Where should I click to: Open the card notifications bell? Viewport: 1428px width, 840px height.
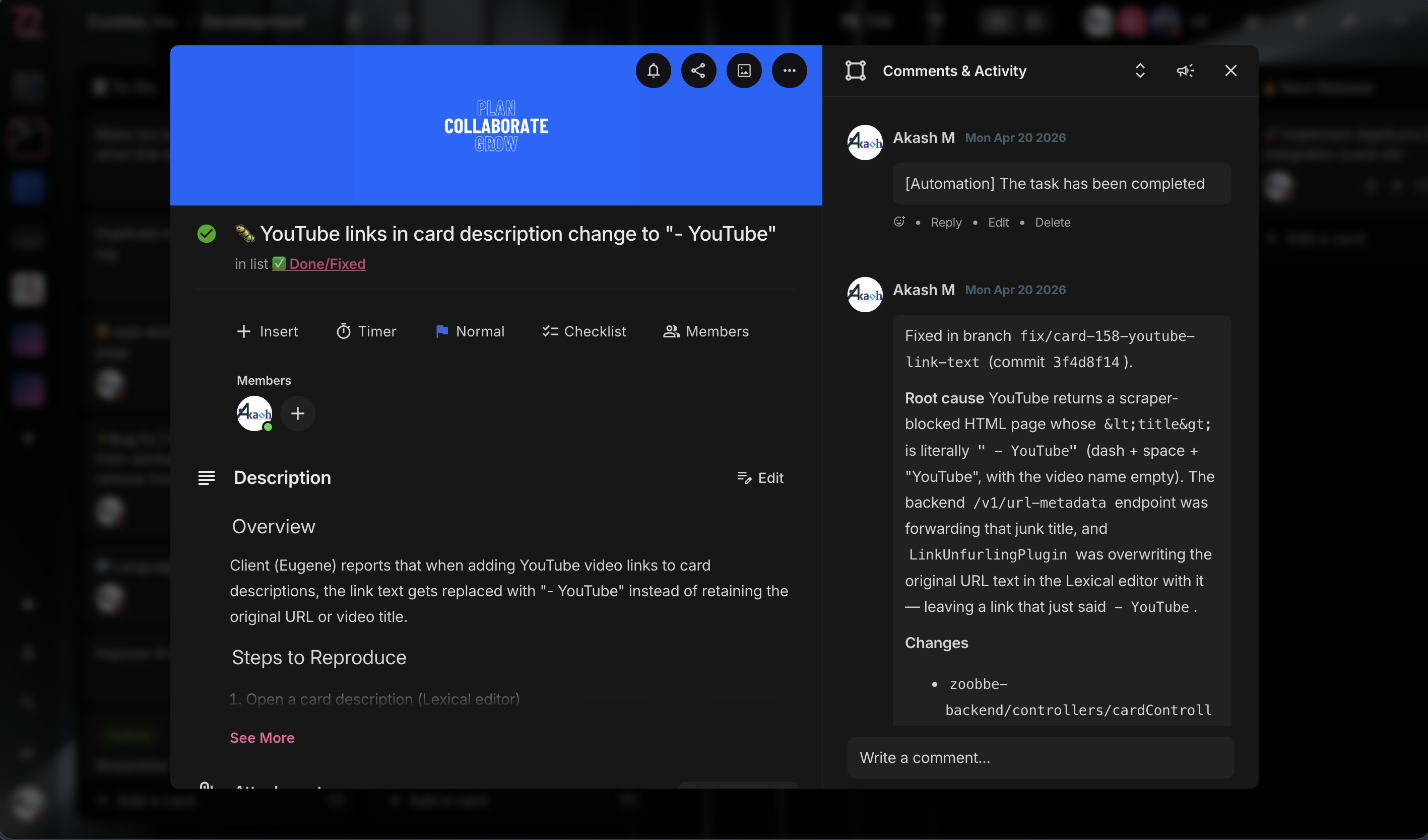[x=653, y=70]
